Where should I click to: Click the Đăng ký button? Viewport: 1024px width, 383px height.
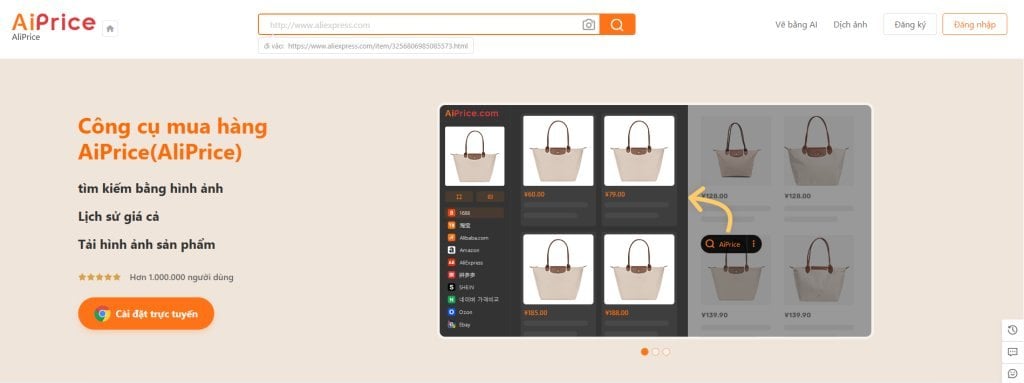910,24
